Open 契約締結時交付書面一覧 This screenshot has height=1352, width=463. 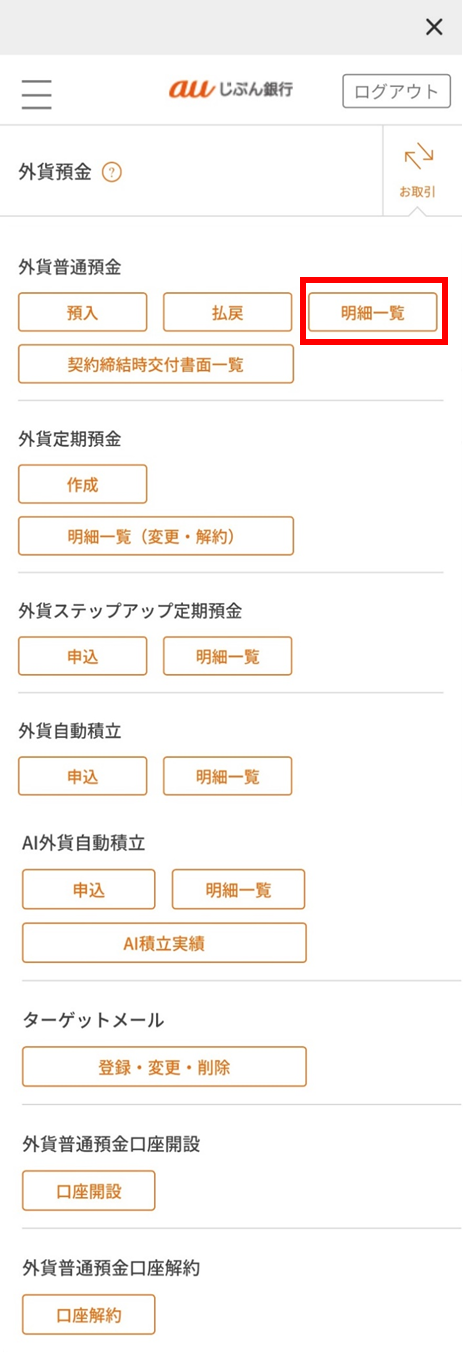[156, 364]
